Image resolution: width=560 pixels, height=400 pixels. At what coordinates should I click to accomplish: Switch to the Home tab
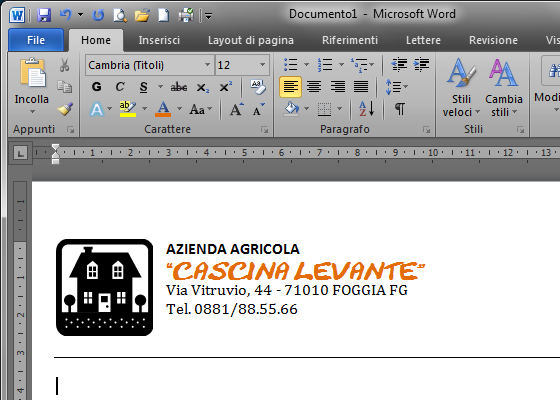(96, 40)
